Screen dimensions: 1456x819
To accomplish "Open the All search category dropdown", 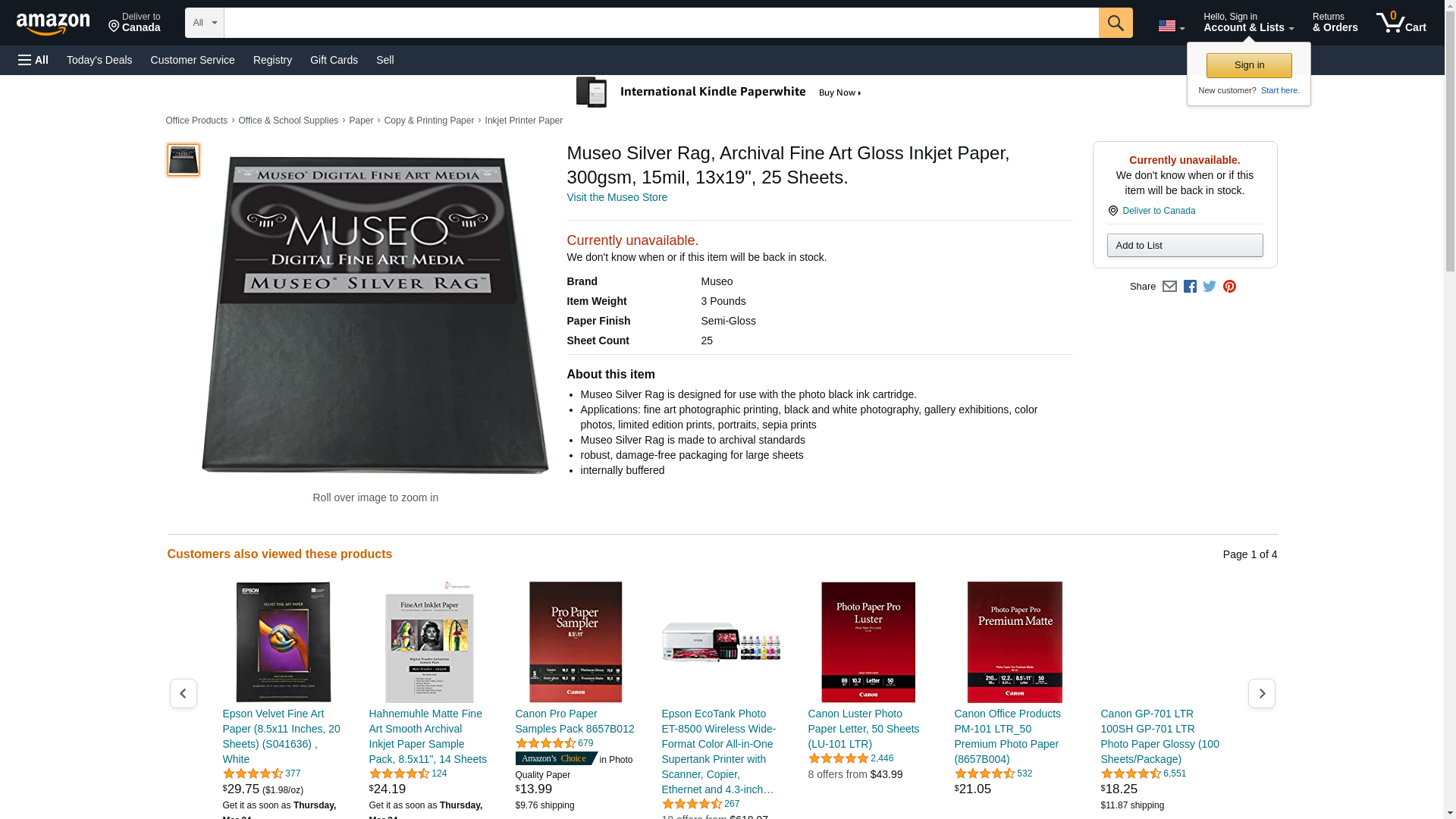I will [x=204, y=23].
